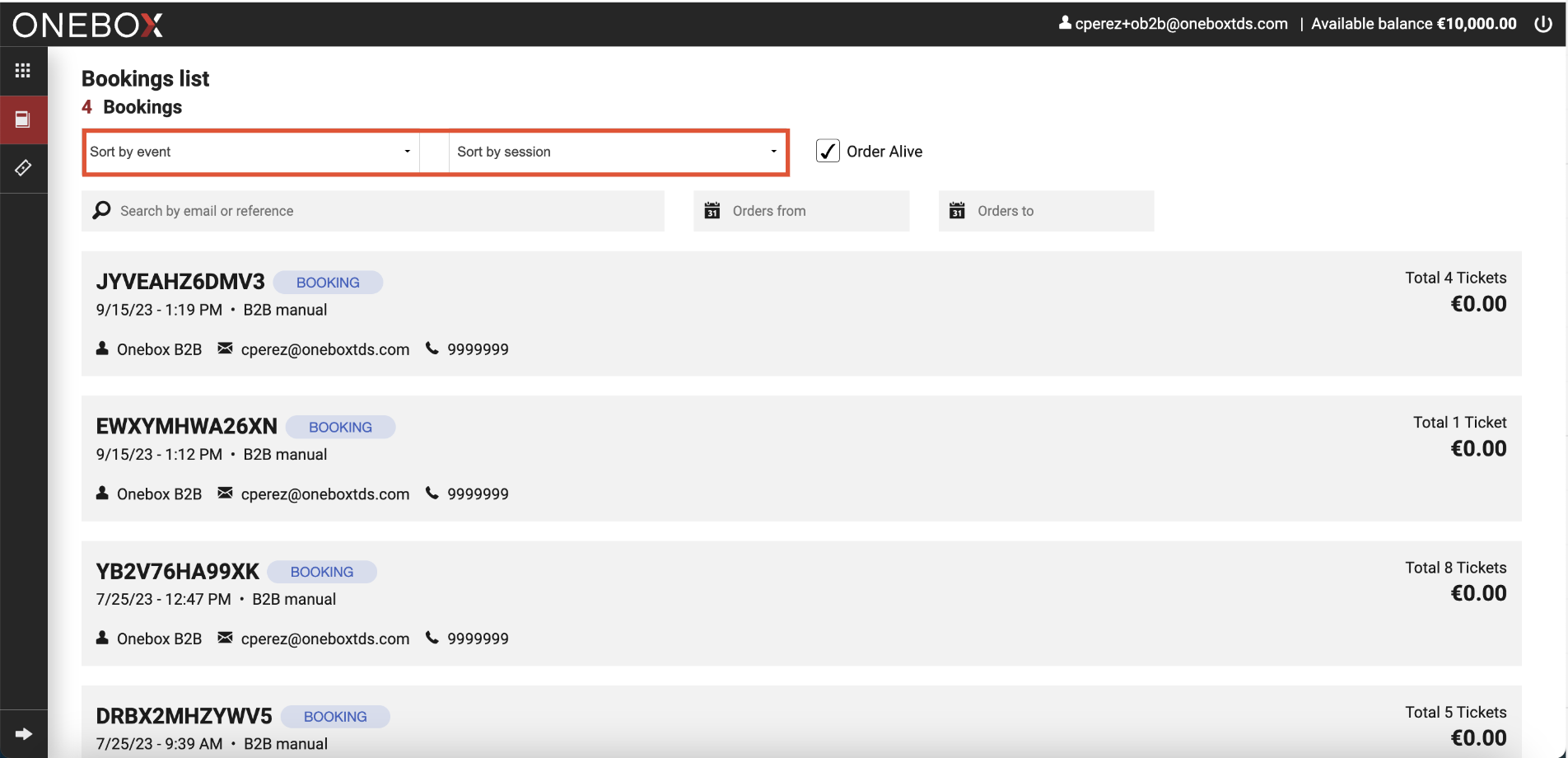Click the user profile icon by the email
Viewport: 1568px width, 758px height.
coord(1065,23)
